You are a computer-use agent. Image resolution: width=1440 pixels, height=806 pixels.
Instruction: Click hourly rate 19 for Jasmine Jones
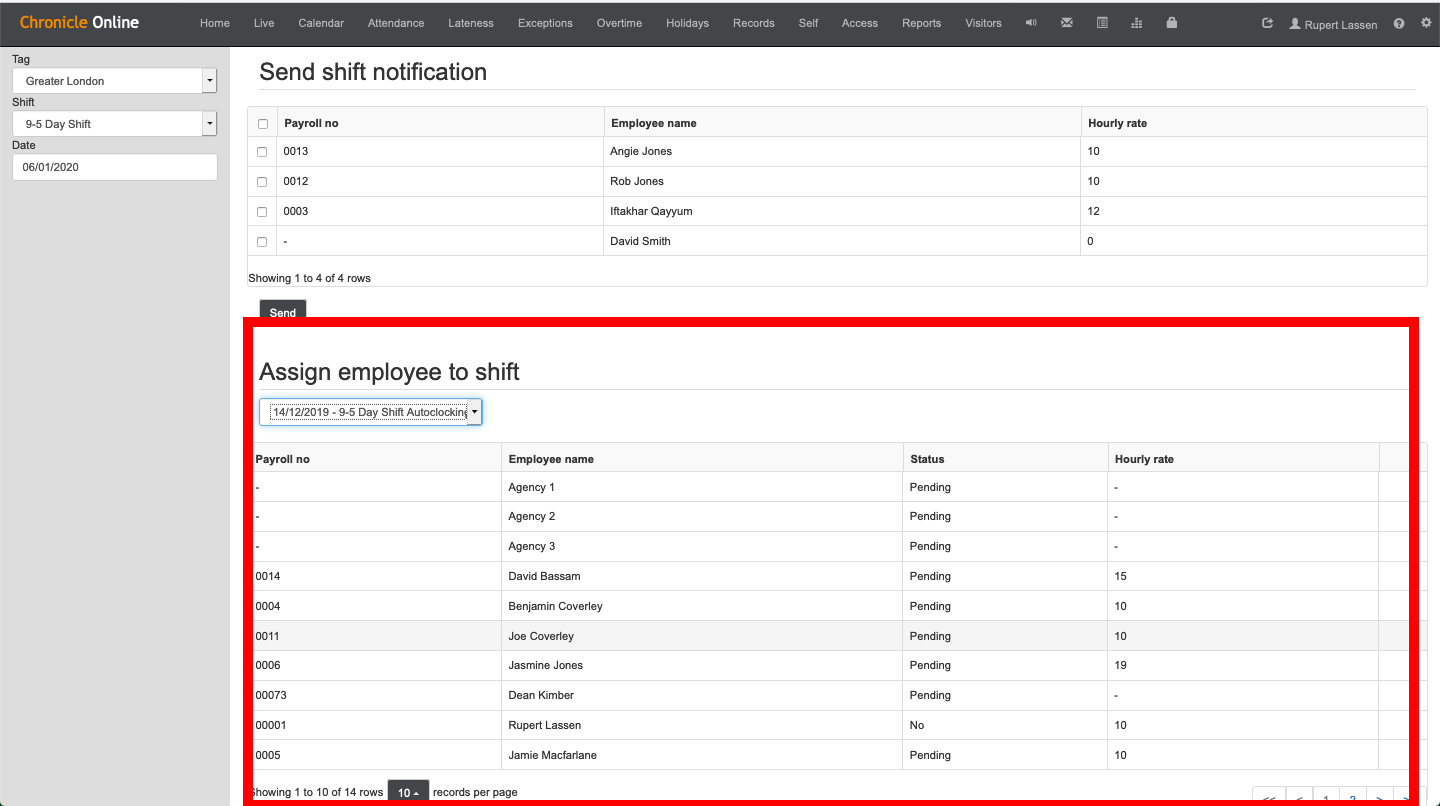click(1120, 665)
